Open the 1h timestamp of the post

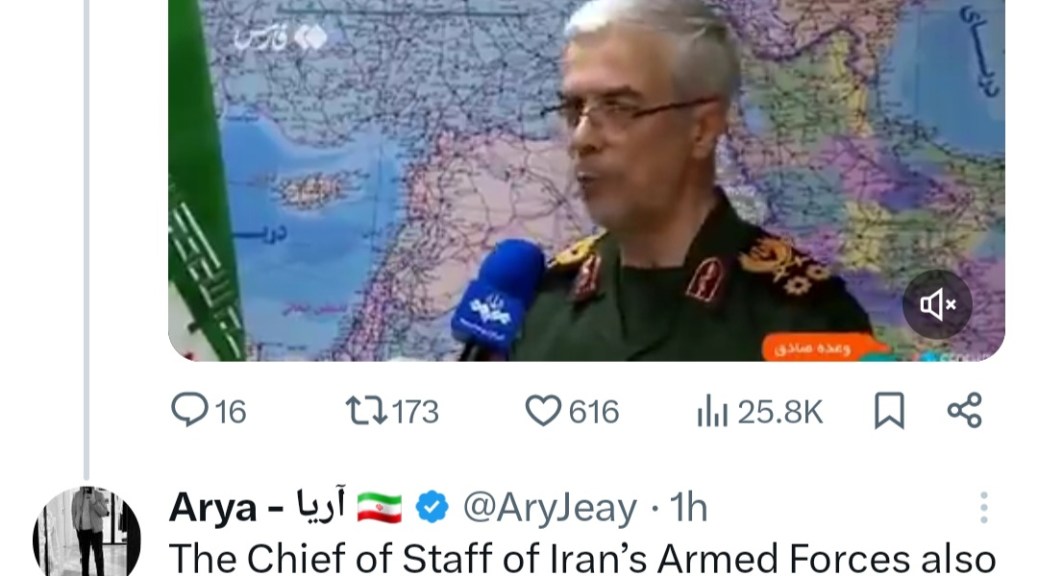(x=688, y=508)
